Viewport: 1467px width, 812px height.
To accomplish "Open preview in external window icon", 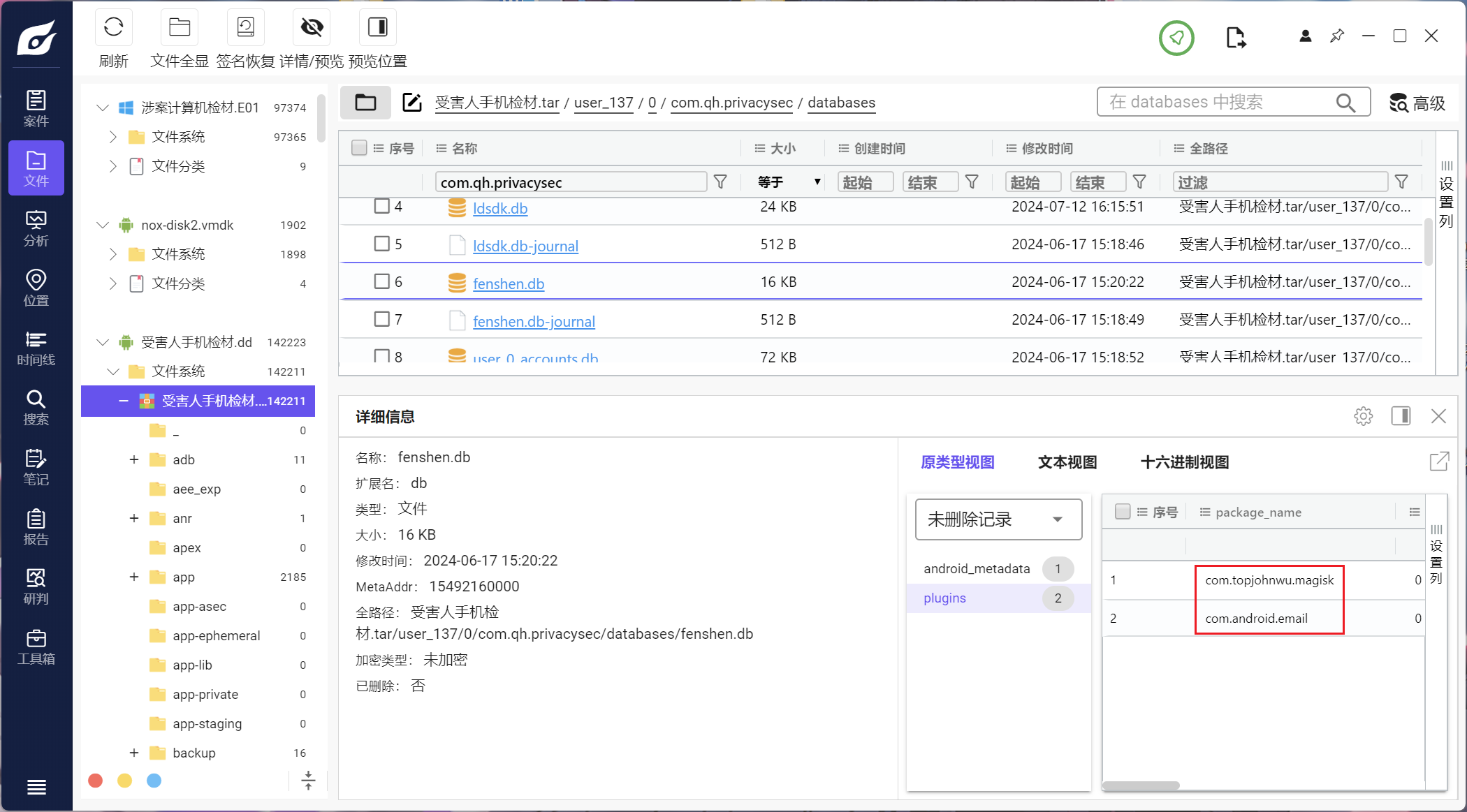I will 1439,462.
